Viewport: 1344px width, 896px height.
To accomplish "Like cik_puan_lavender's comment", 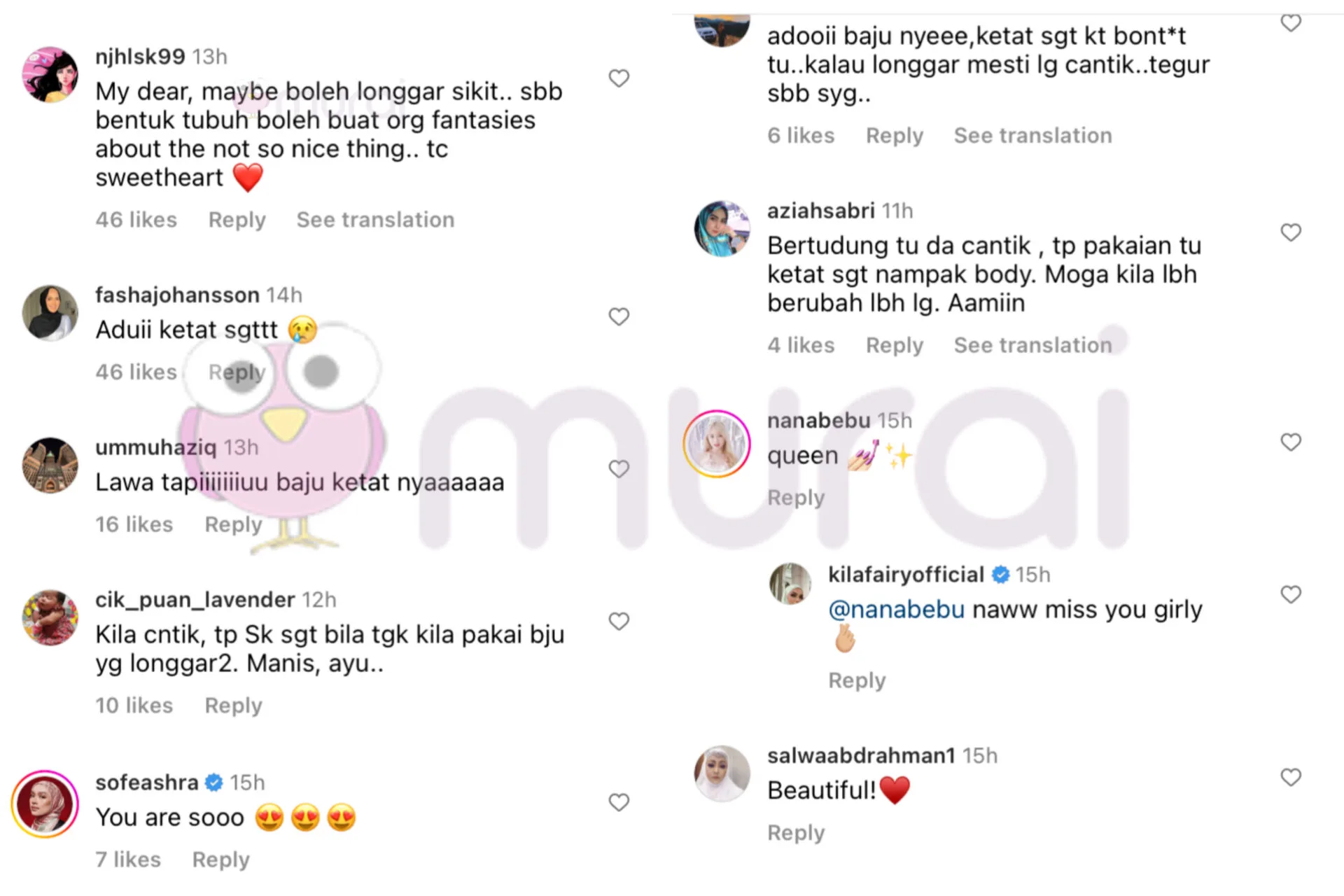I will click(x=619, y=622).
